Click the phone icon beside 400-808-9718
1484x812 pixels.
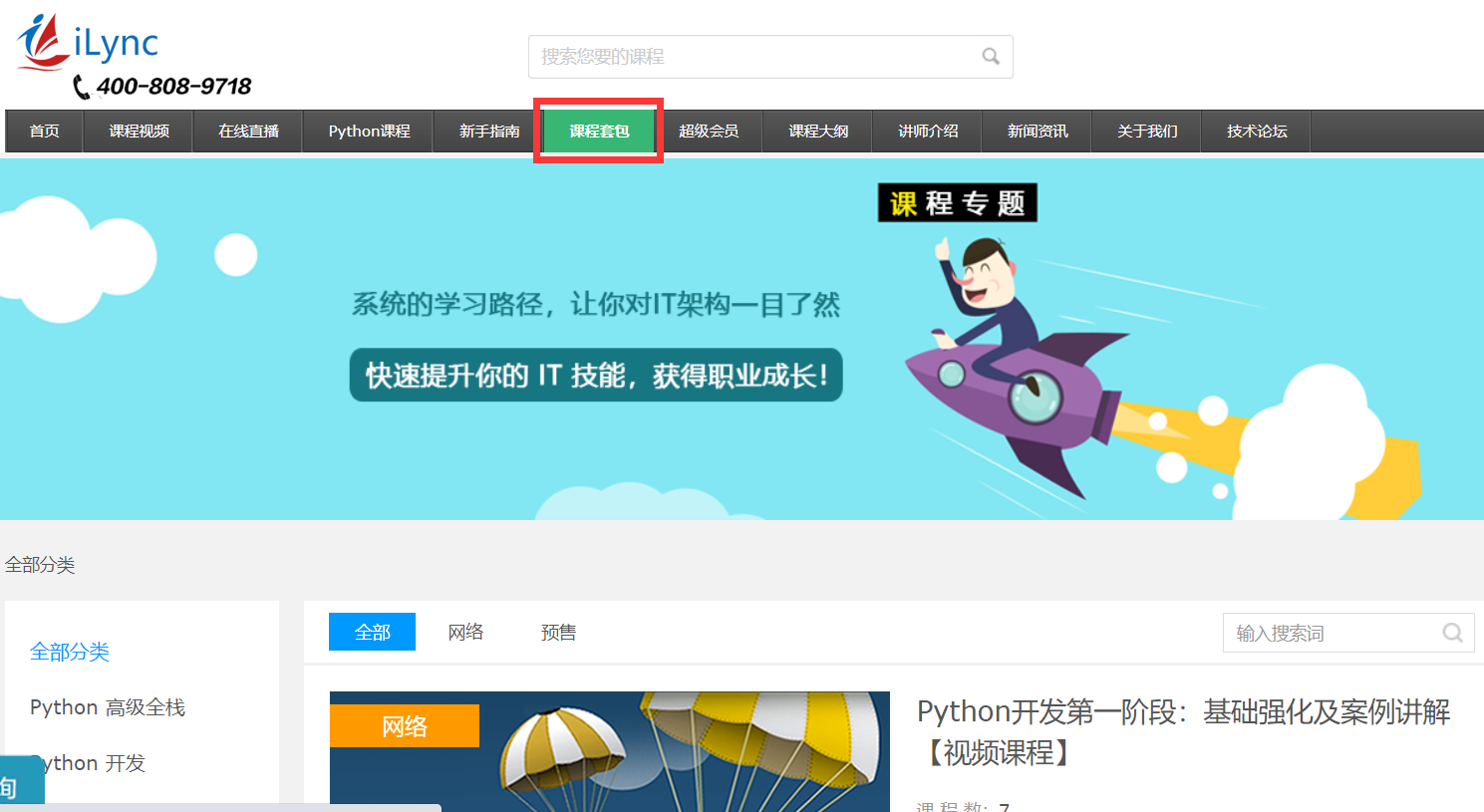coord(82,88)
